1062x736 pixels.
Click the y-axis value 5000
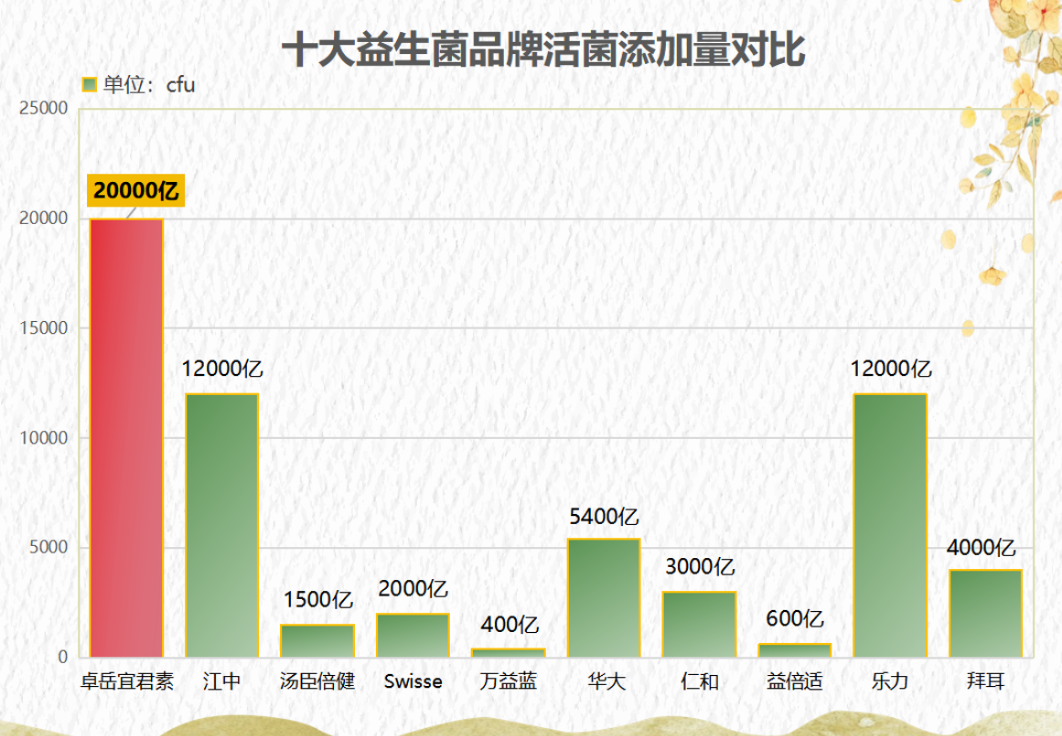(48, 547)
